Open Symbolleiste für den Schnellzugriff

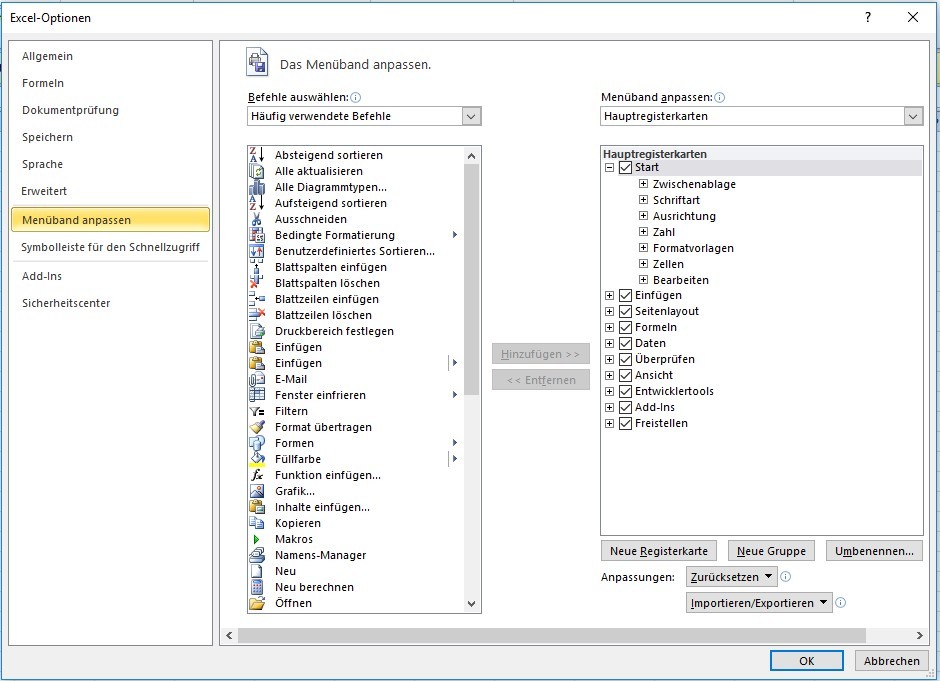pos(110,247)
